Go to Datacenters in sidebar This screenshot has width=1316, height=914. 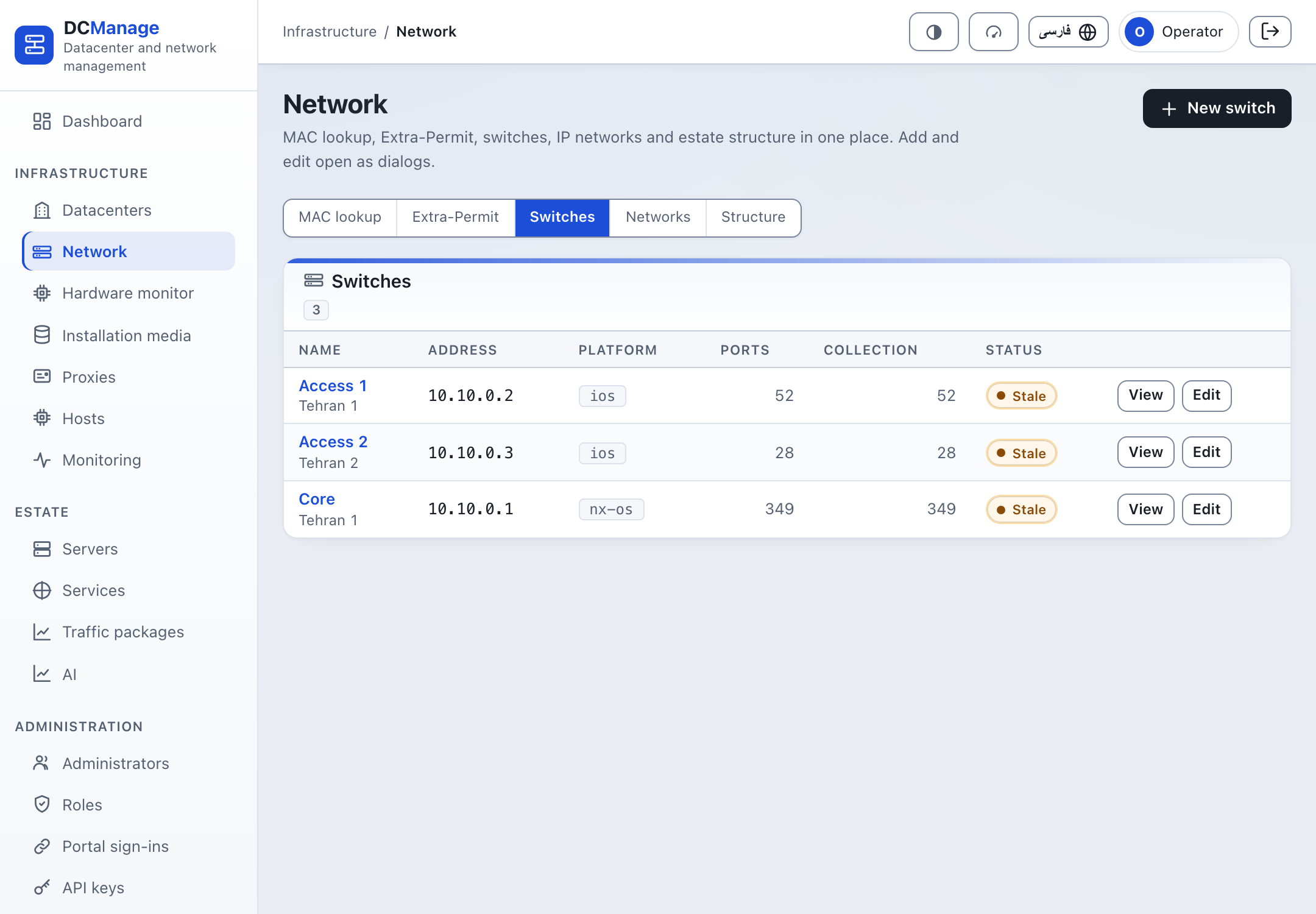click(x=128, y=210)
